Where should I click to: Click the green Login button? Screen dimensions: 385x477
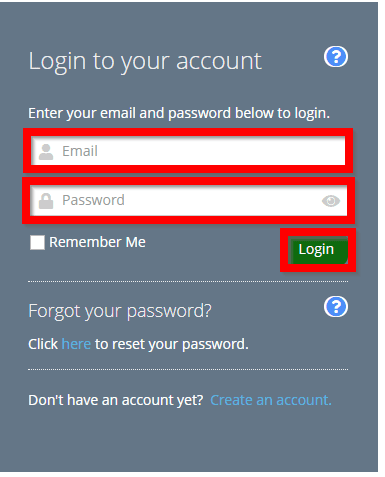coord(318,250)
